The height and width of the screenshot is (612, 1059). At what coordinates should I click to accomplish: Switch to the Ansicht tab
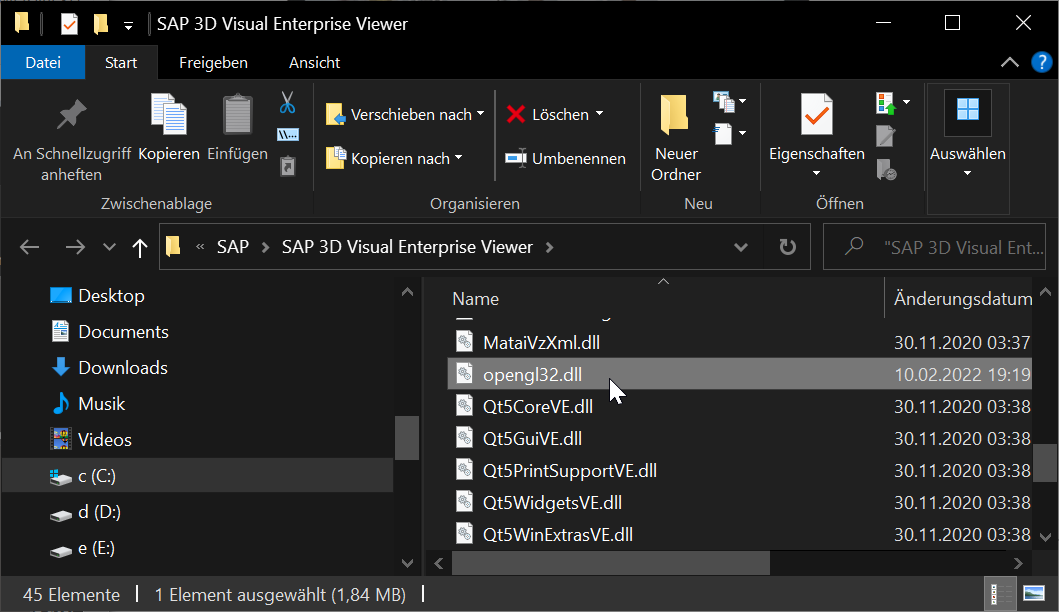point(315,62)
